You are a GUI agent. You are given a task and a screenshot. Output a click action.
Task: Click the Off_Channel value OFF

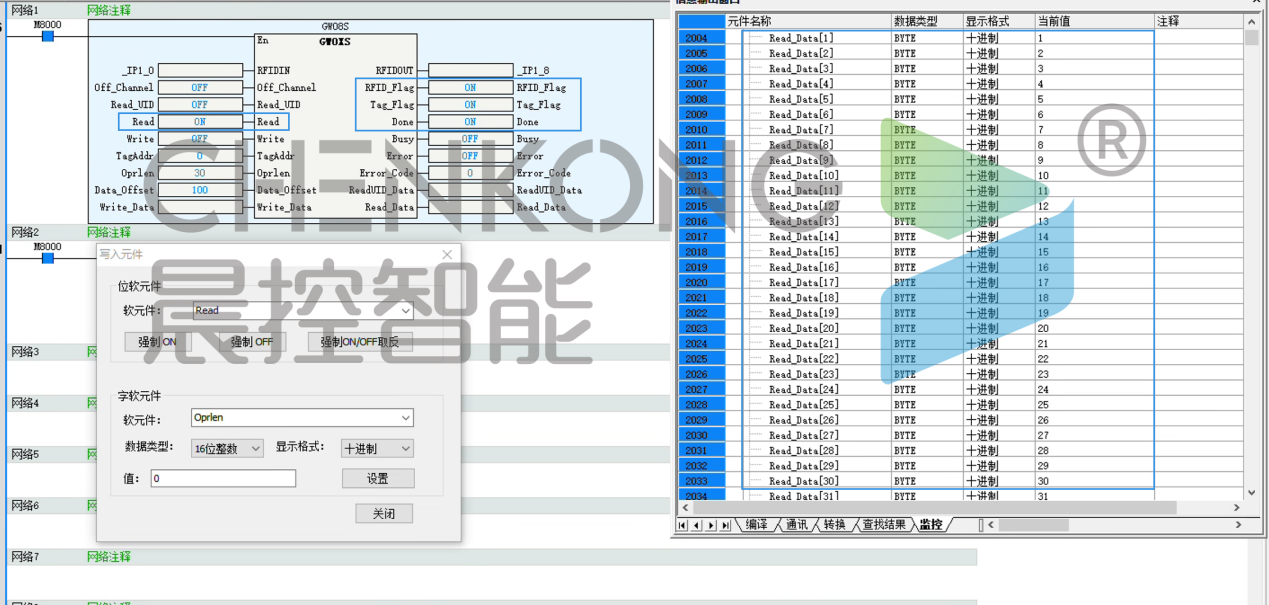click(x=200, y=88)
